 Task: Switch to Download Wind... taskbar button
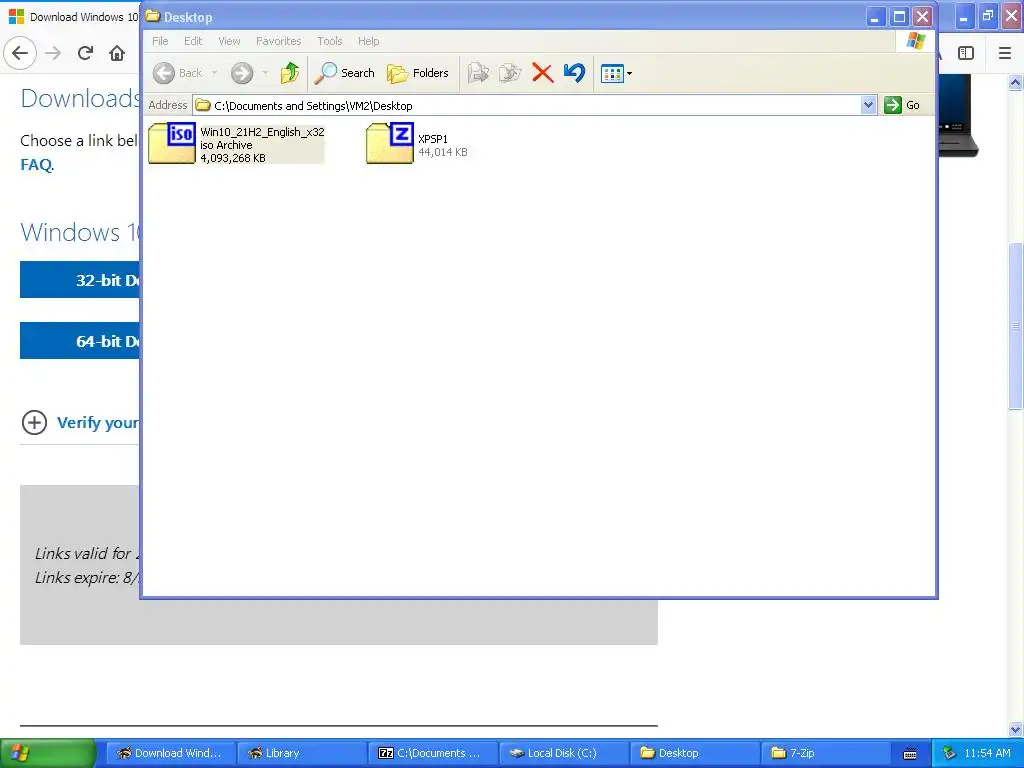[170, 753]
